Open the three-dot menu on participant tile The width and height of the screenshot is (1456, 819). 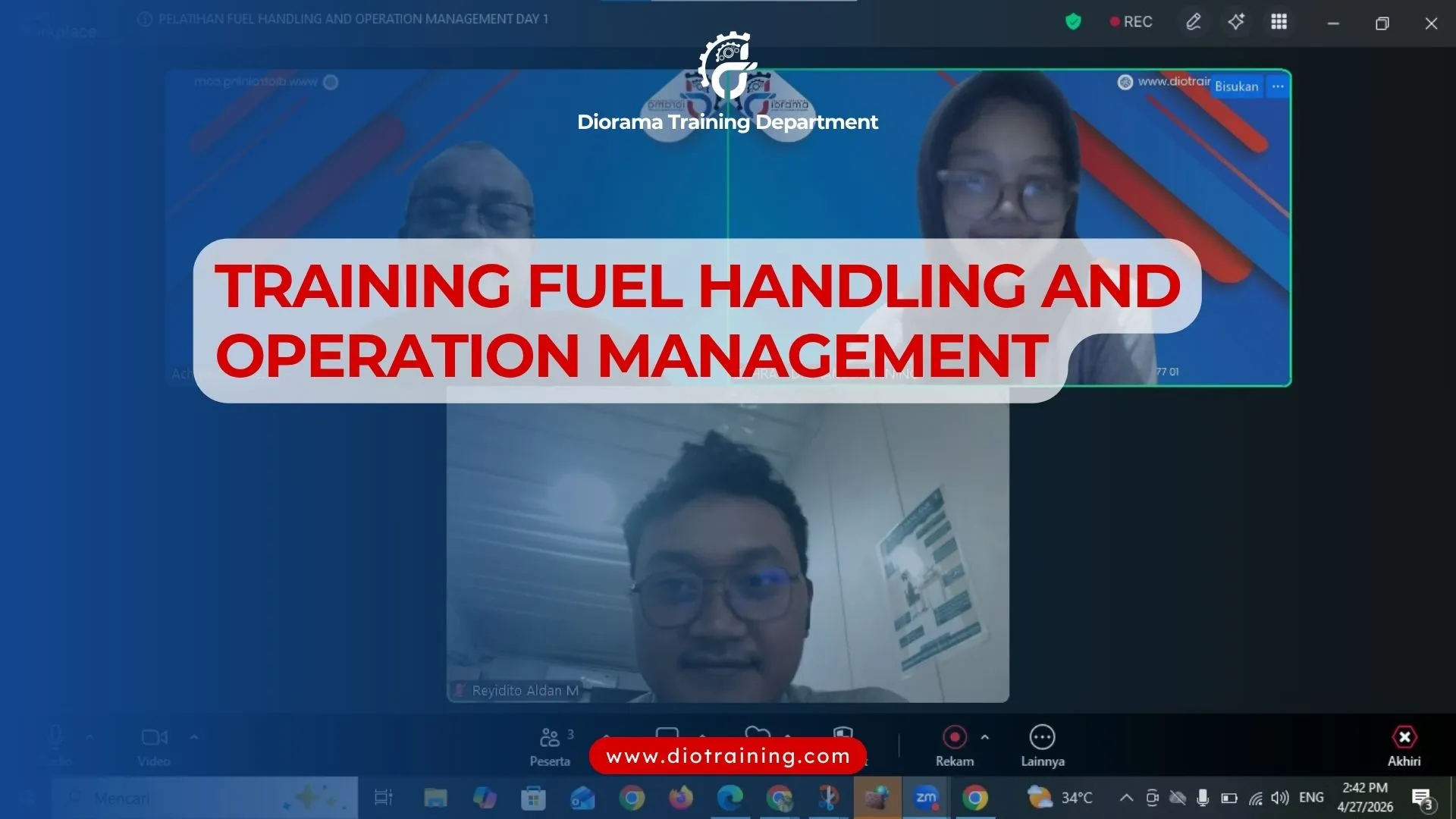[1278, 86]
